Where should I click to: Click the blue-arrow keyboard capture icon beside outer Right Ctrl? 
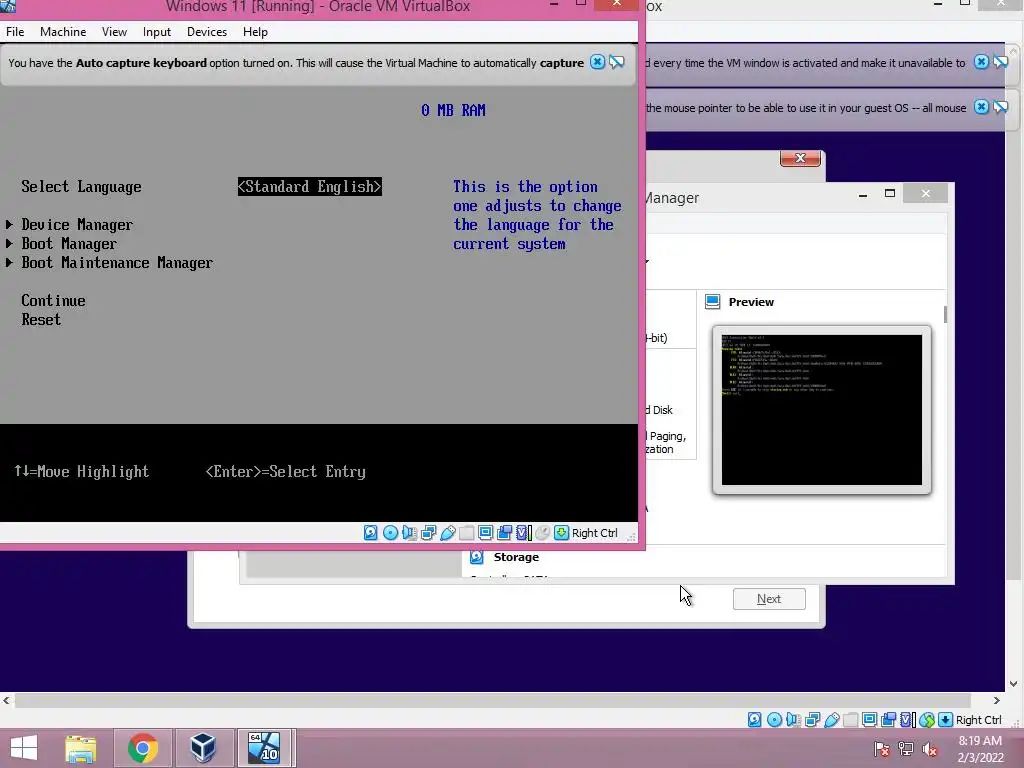pyautogui.click(x=945, y=720)
